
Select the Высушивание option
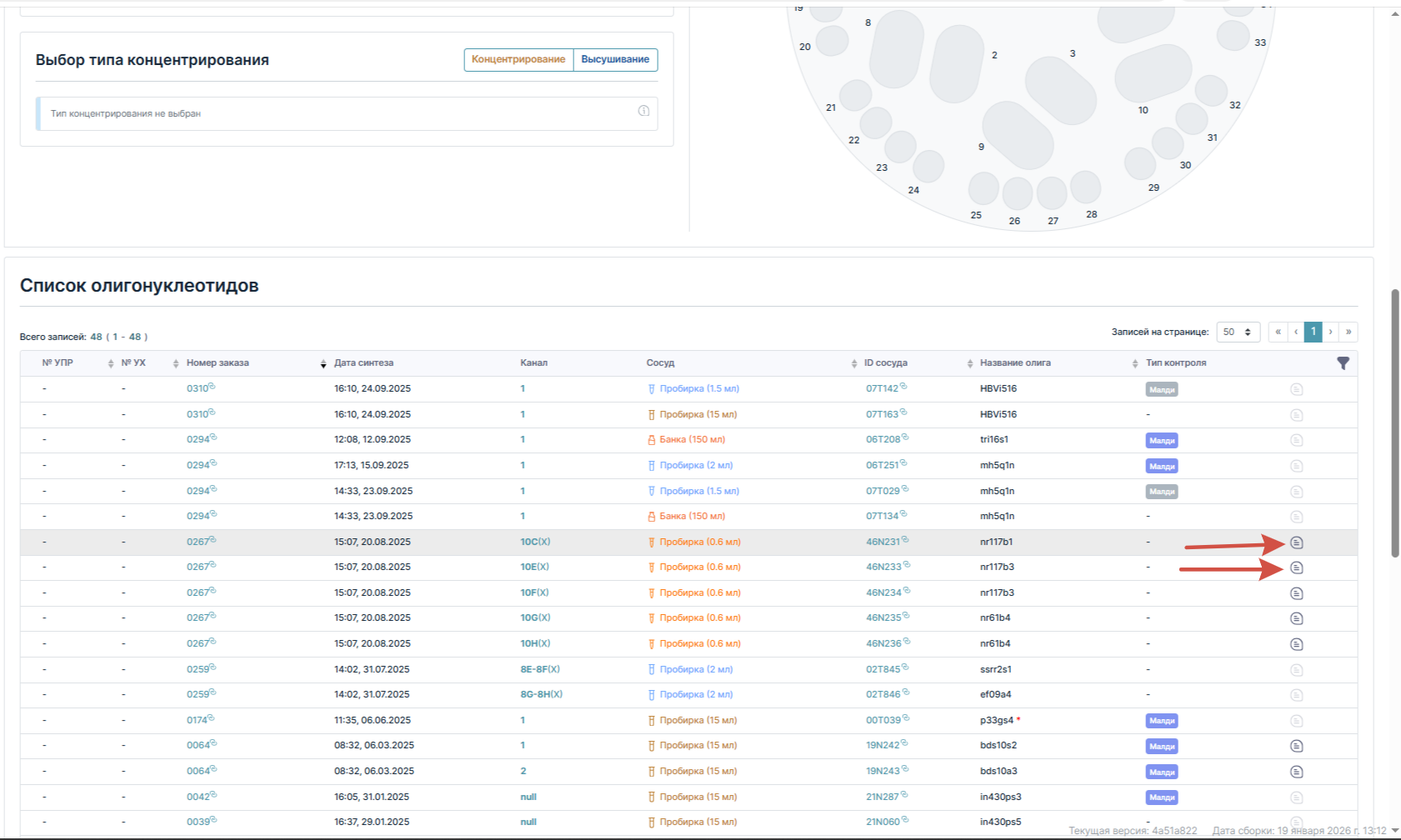pyautogui.click(x=615, y=59)
